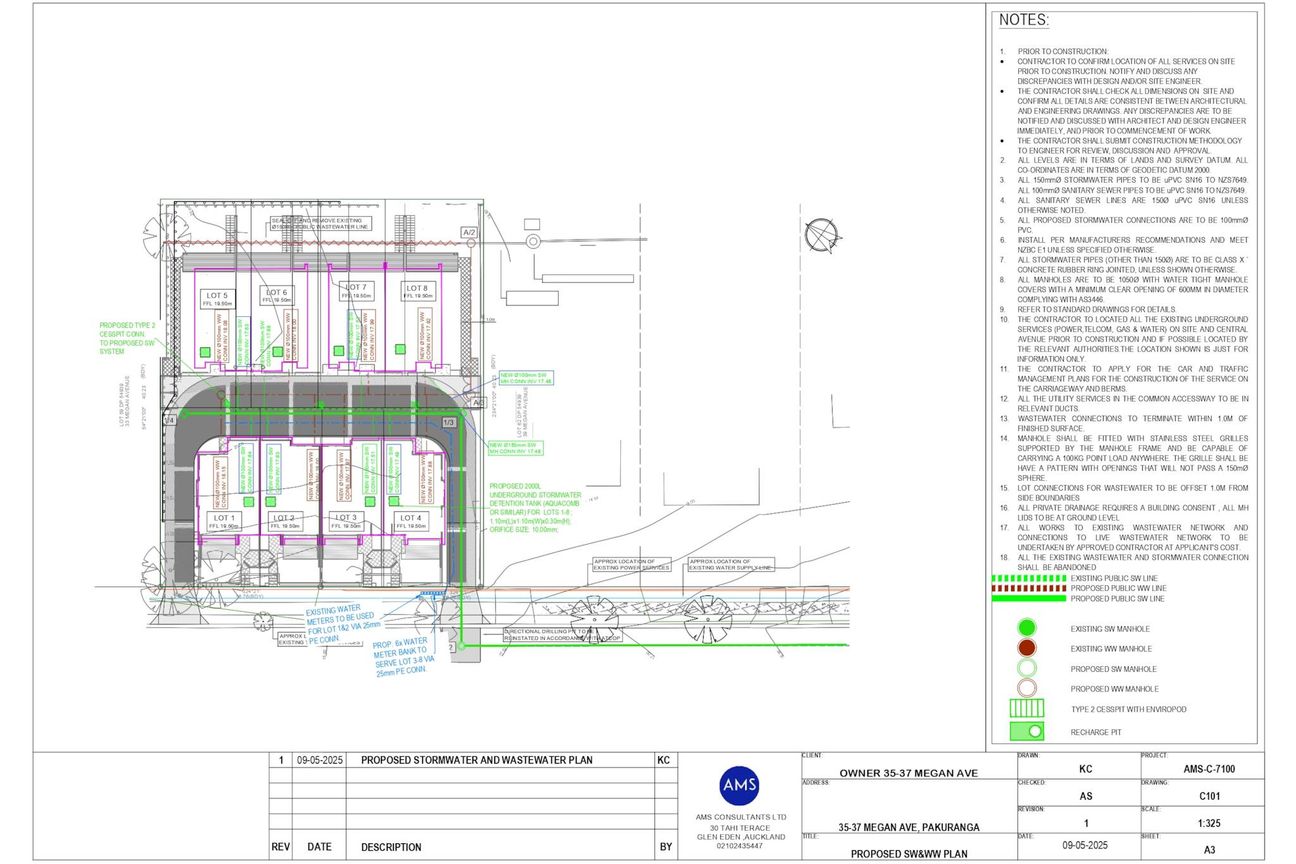Screen dimensions: 1296x864
Task: Click note 8 about manhole sizes
Action: [x=1124, y=289]
